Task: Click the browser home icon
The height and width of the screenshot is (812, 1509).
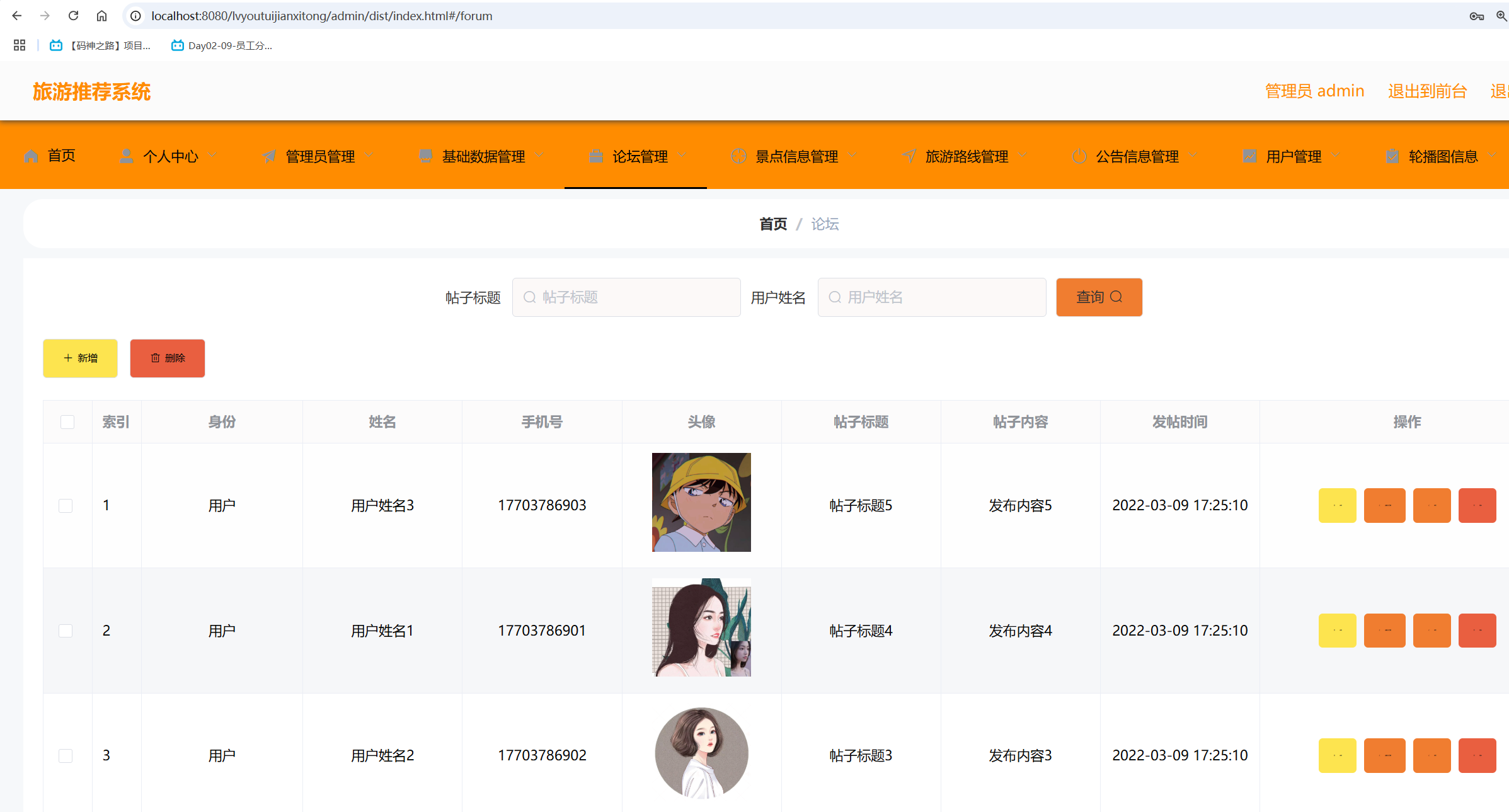Action: 101,16
